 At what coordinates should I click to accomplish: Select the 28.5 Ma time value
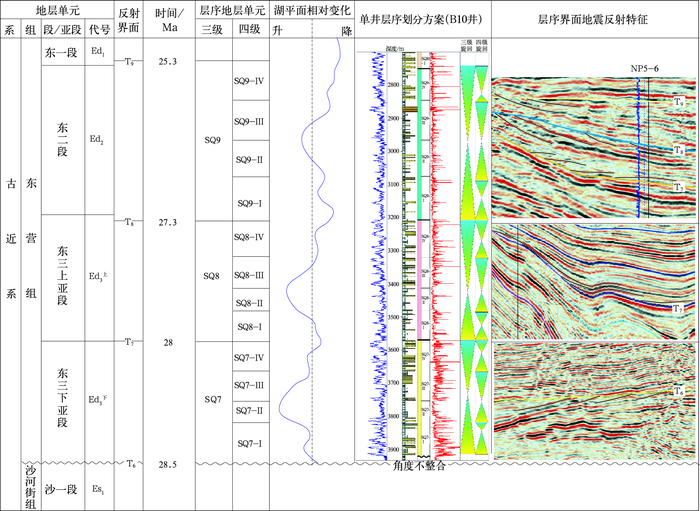[x=167, y=465]
